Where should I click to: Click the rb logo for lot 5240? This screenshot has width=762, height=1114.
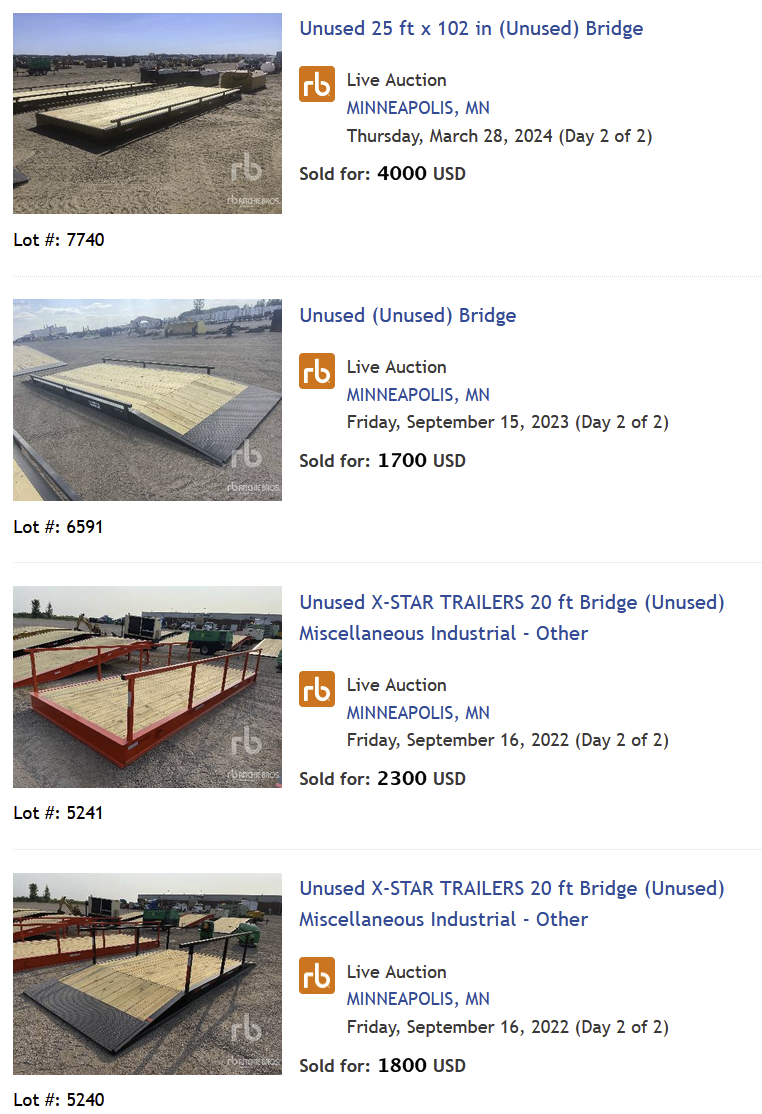click(317, 975)
